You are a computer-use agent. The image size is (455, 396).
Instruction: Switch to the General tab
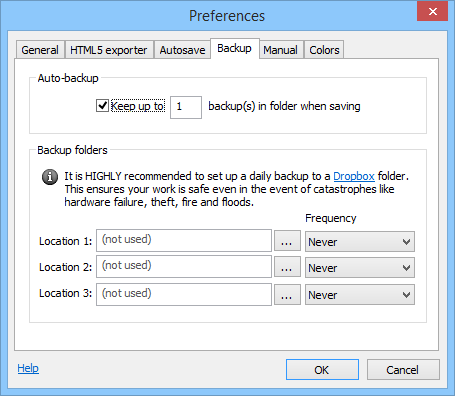(40, 50)
